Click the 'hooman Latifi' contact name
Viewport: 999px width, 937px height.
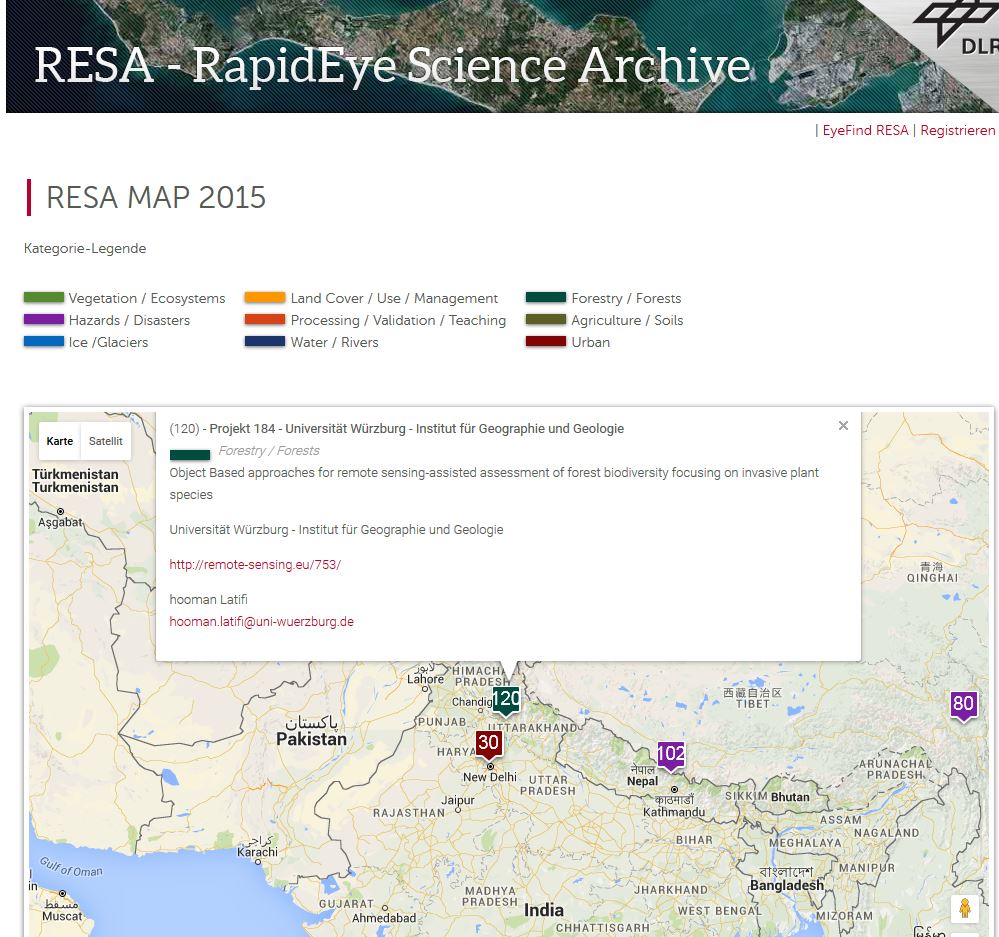tap(208, 599)
